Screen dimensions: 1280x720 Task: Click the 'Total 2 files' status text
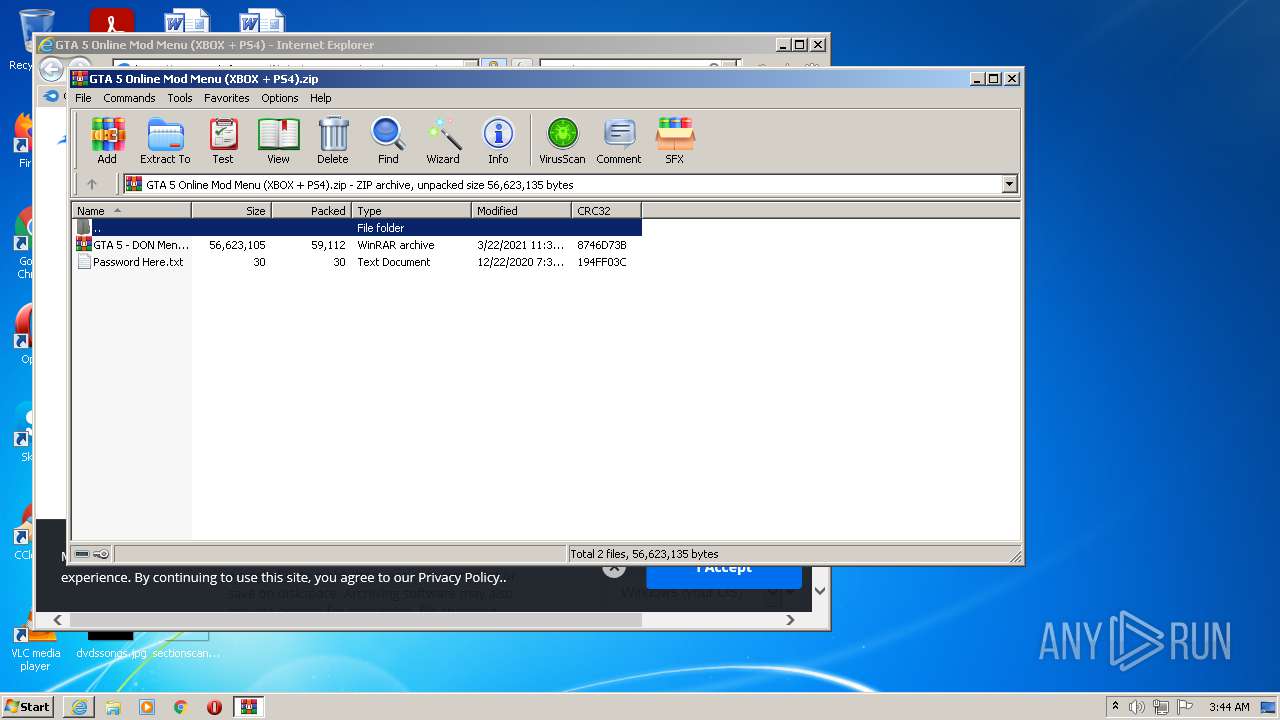click(x=645, y=554)
